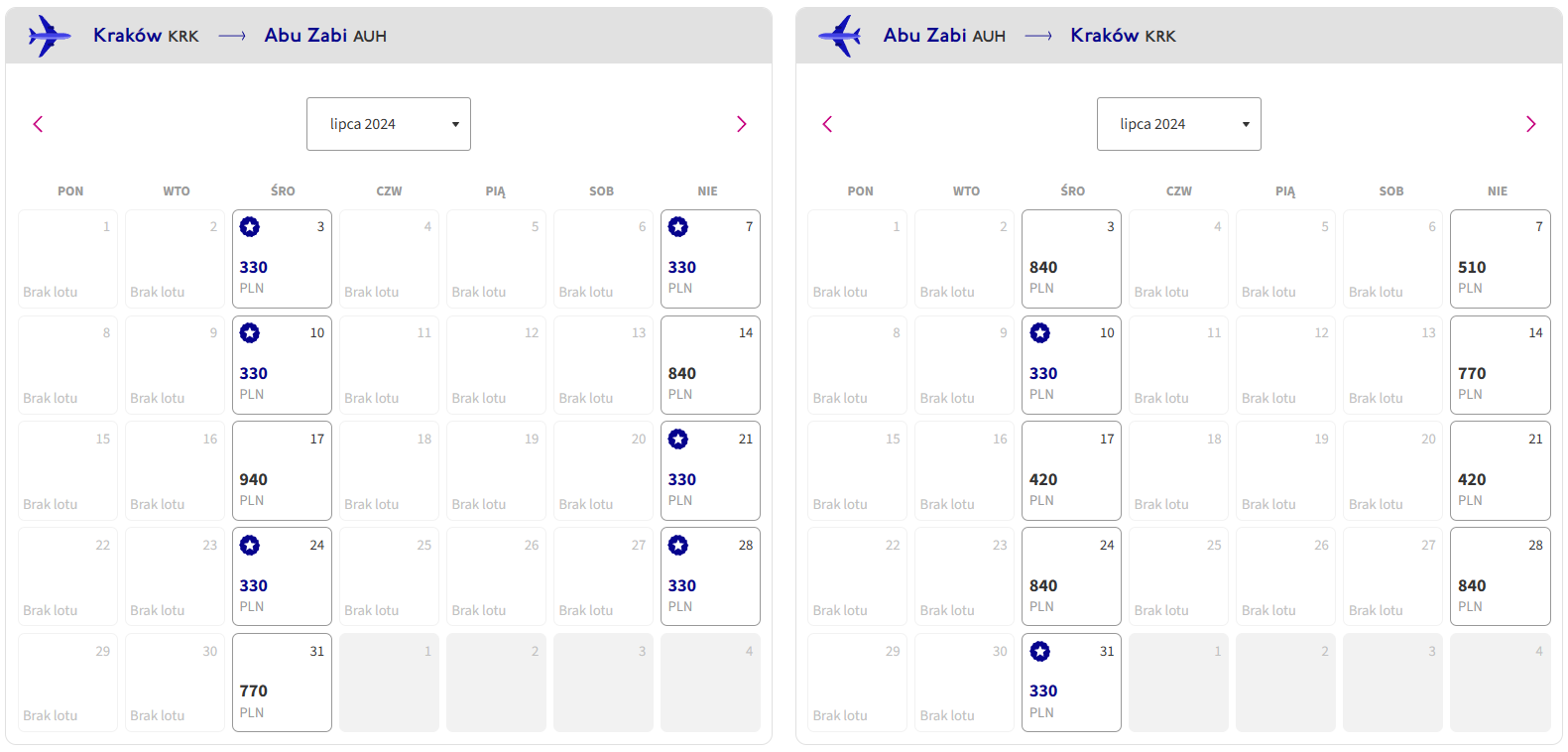Select July 14 return flight for 770 PLN
Screen dimensions: 1568x752
click(x=1500, y=365)
